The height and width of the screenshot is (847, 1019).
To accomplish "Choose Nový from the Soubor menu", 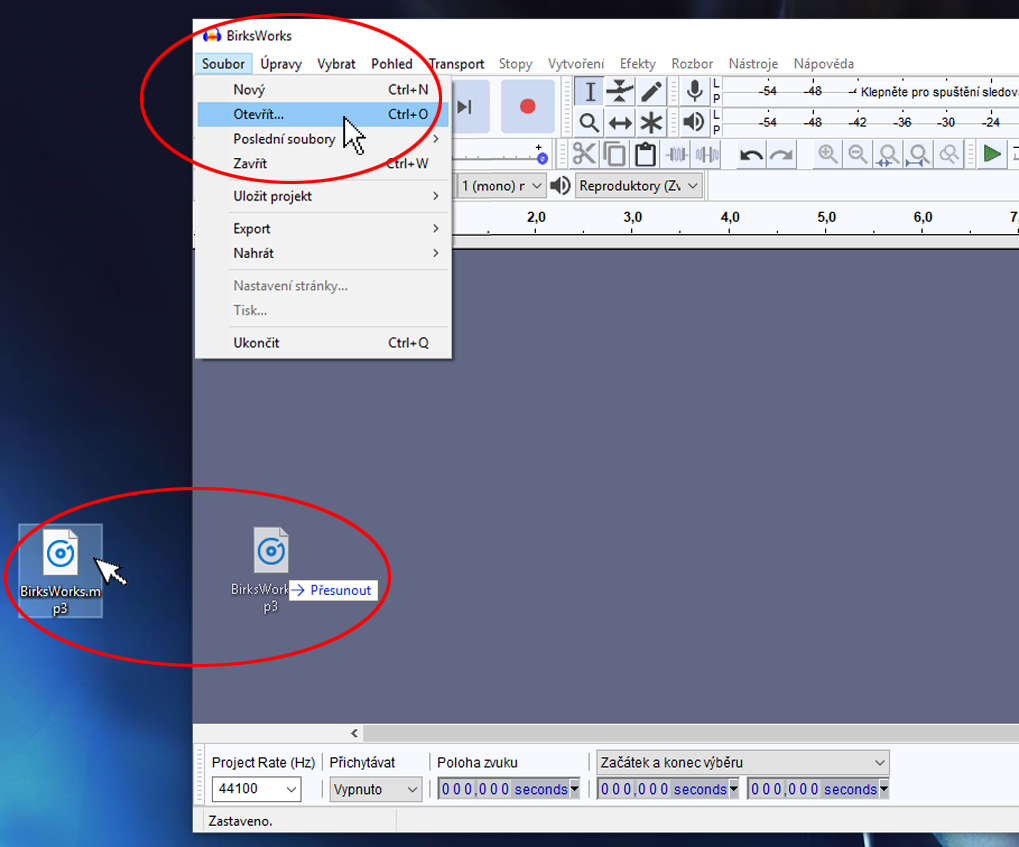I will coord(323,90).
